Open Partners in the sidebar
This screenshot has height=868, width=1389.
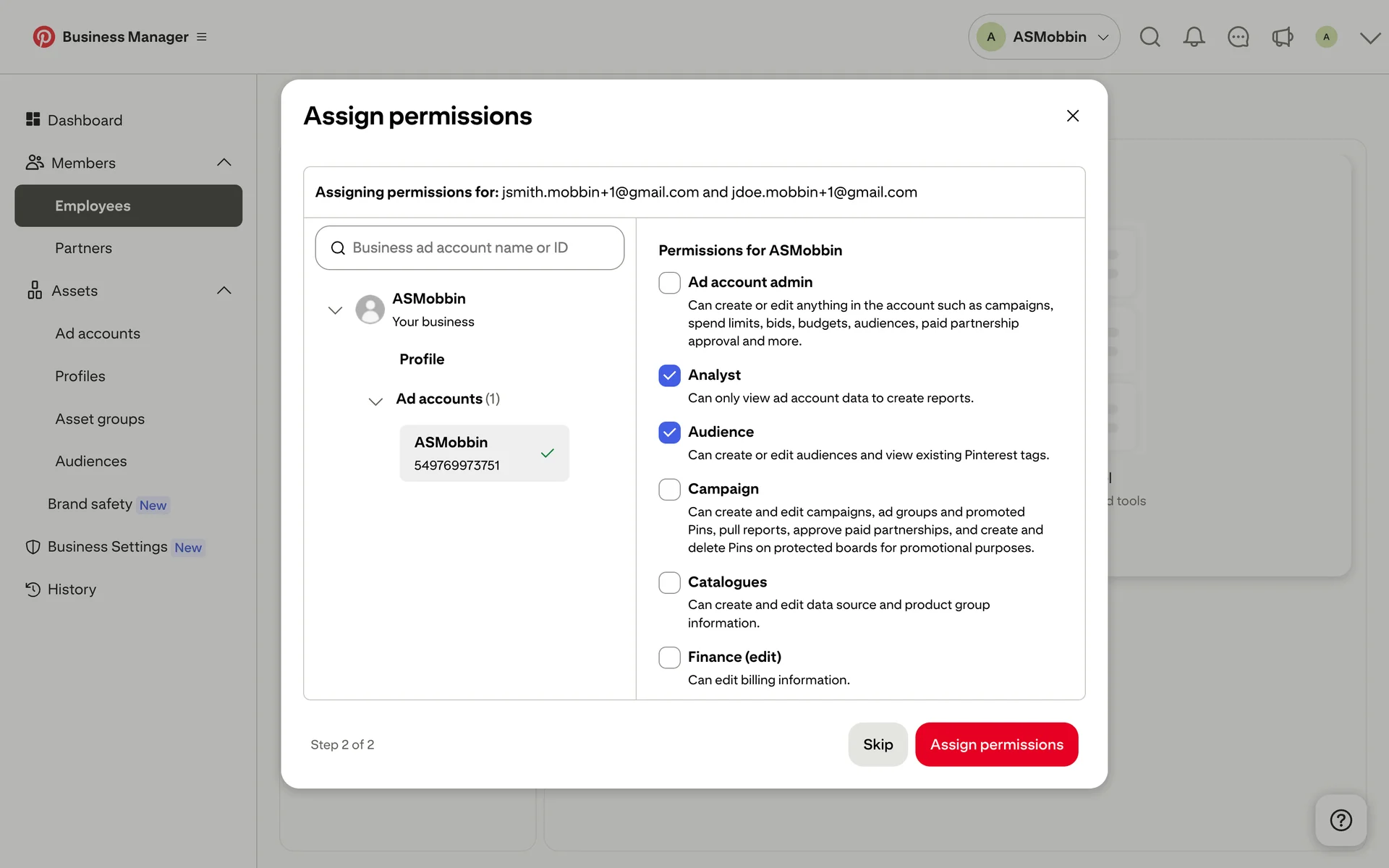83,248
